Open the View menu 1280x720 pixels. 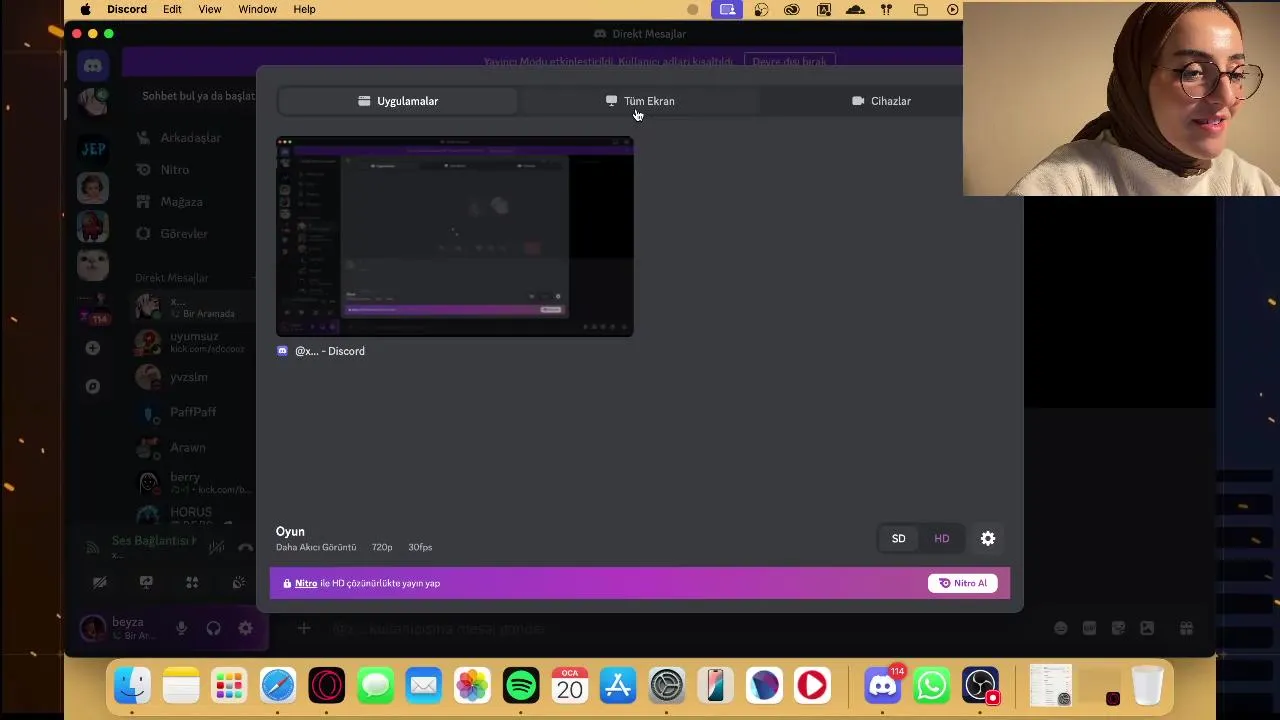(210, 9)
